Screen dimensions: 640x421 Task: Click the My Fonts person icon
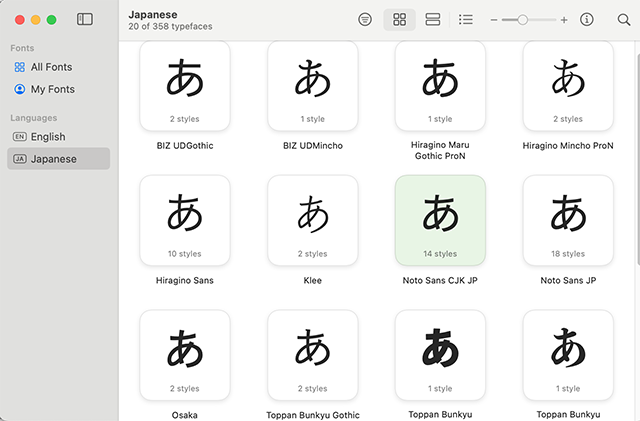tap(20, 89)
